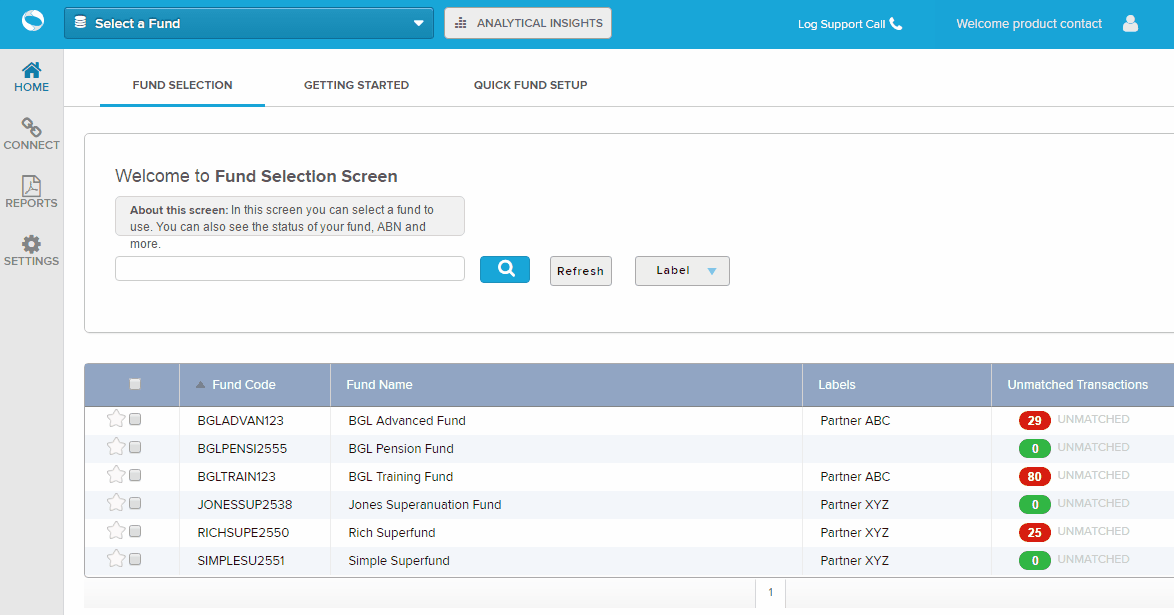This screenshot has height=615, width=1174.
Task: Sort table by Fund Code column
Action: click(243, 385)
